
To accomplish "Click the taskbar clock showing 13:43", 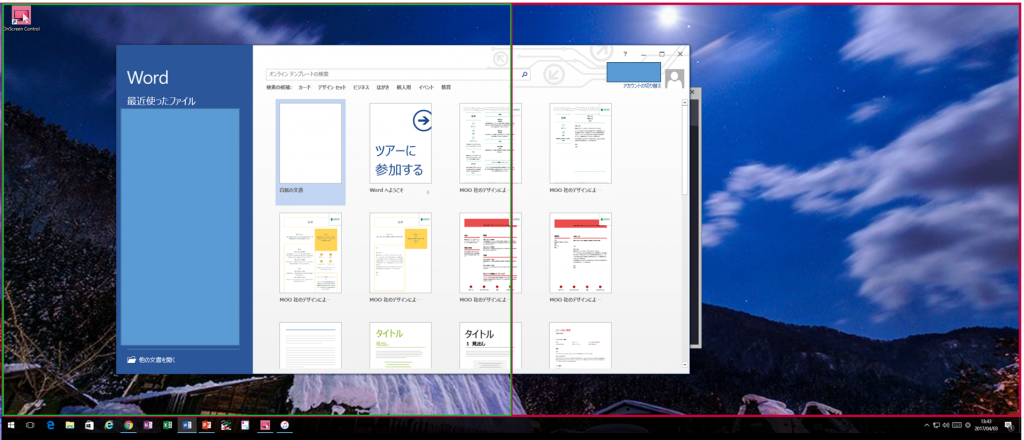I will coord(986,426).
